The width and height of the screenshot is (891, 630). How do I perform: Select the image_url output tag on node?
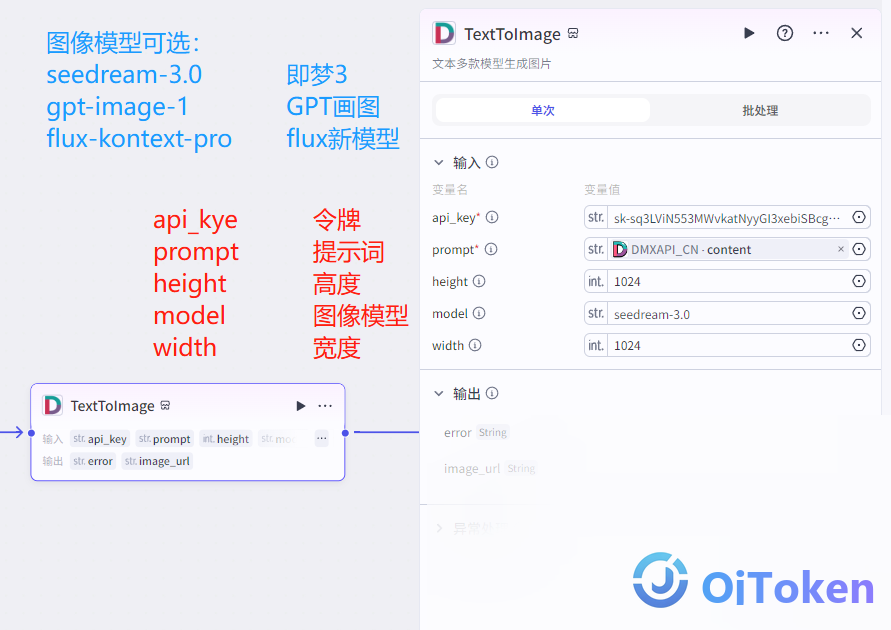157,461
